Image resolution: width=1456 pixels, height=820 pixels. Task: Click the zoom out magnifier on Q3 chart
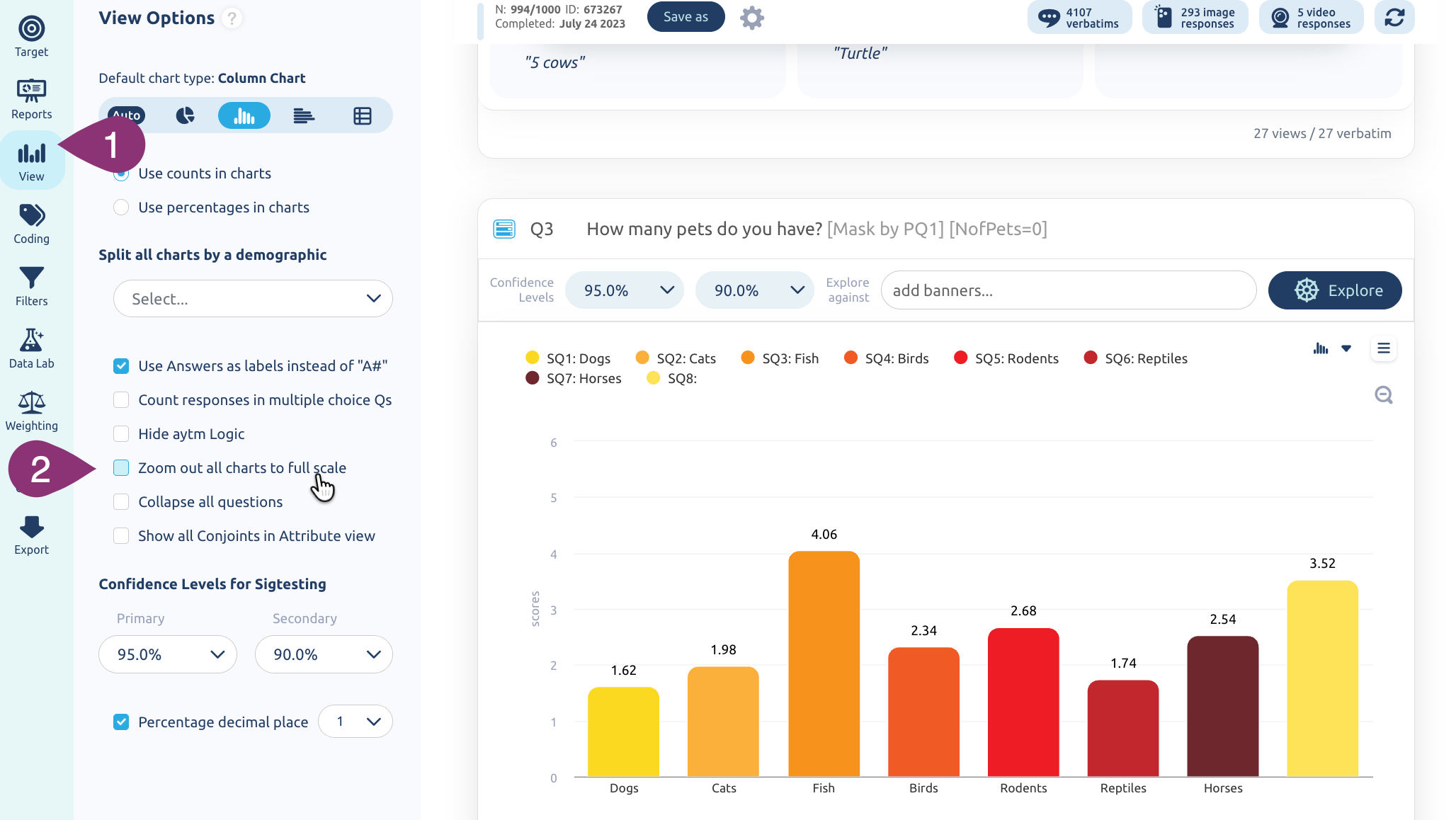point(1383,394)
